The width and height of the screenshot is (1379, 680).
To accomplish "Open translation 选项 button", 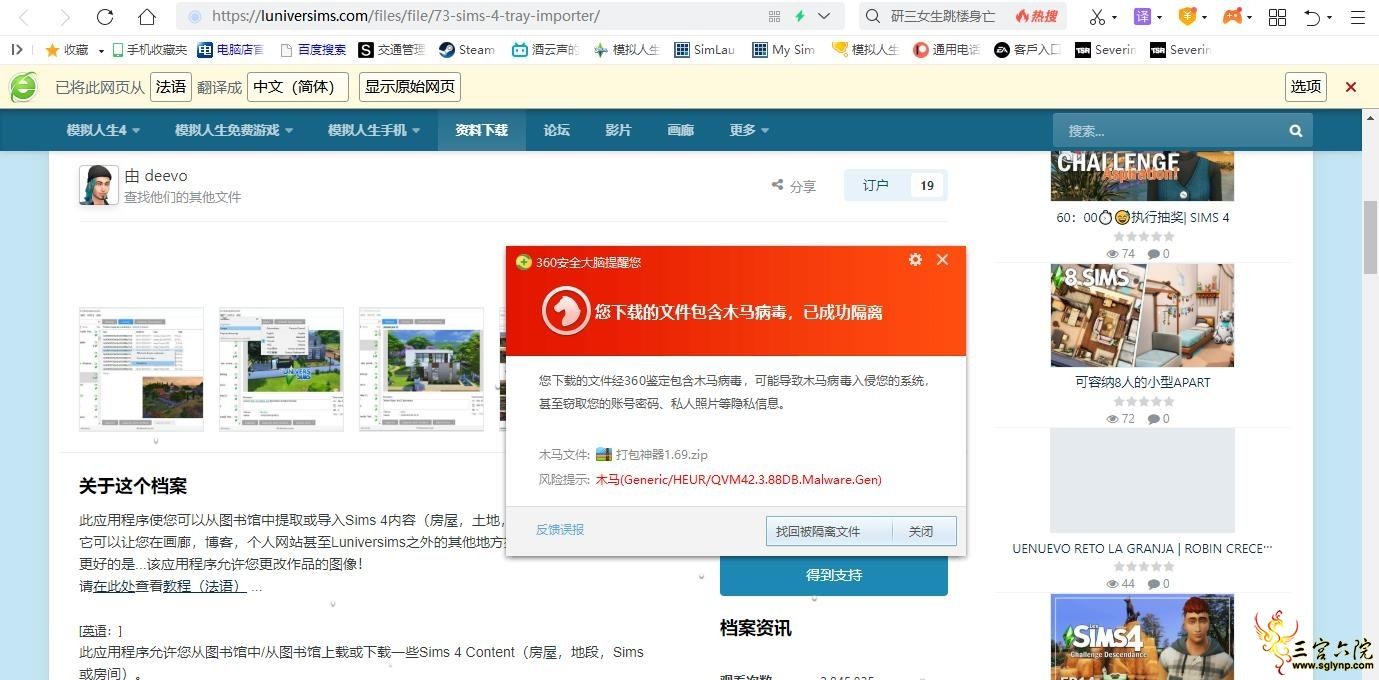I will tap(1306, 87).
